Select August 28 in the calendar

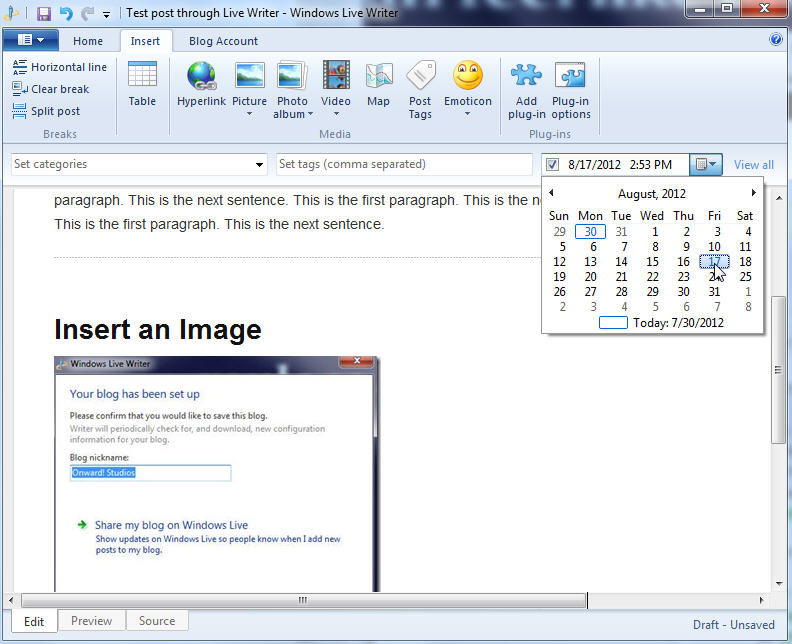click(x=621, y=292)
